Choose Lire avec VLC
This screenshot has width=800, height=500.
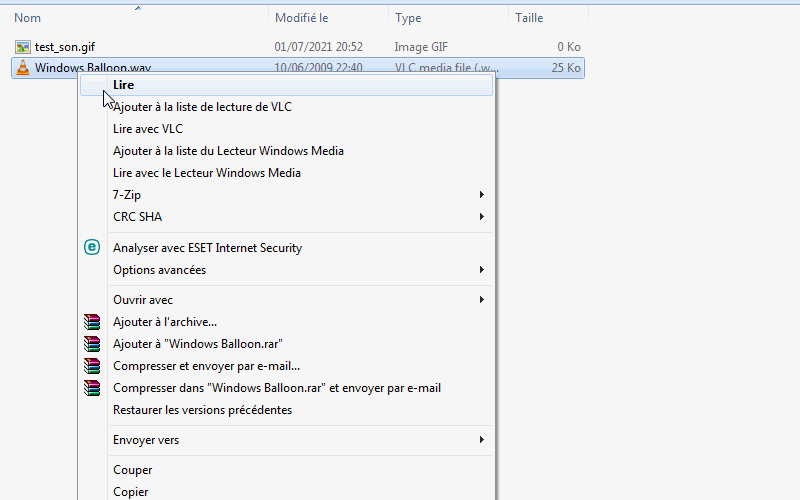(286, 129)
